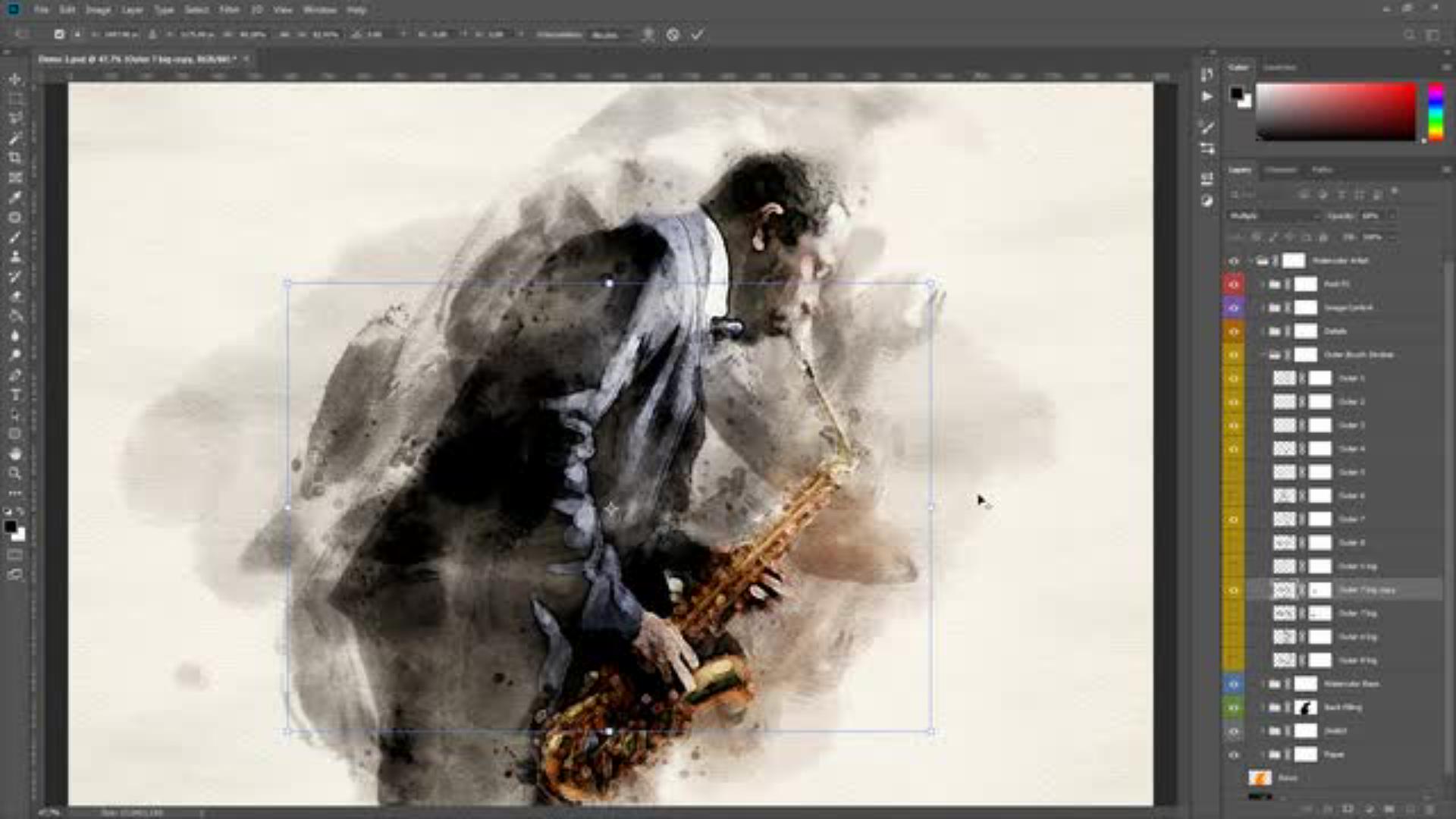The image size is (1456, 819).
Task: Expand the Paper layer group
Action: [1263, 755]
